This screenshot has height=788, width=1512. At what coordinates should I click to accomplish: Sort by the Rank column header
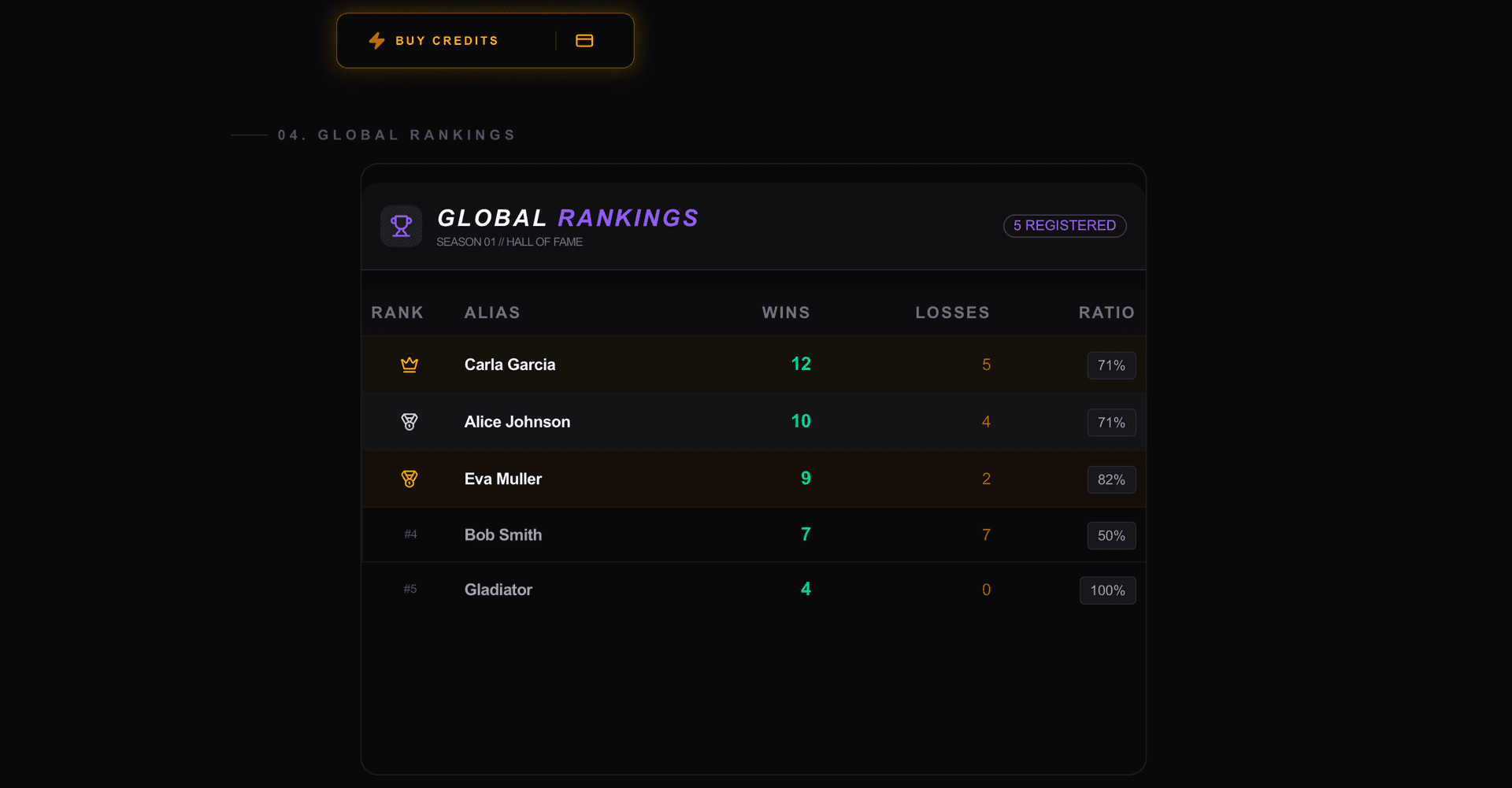click(x=398, y=313)
